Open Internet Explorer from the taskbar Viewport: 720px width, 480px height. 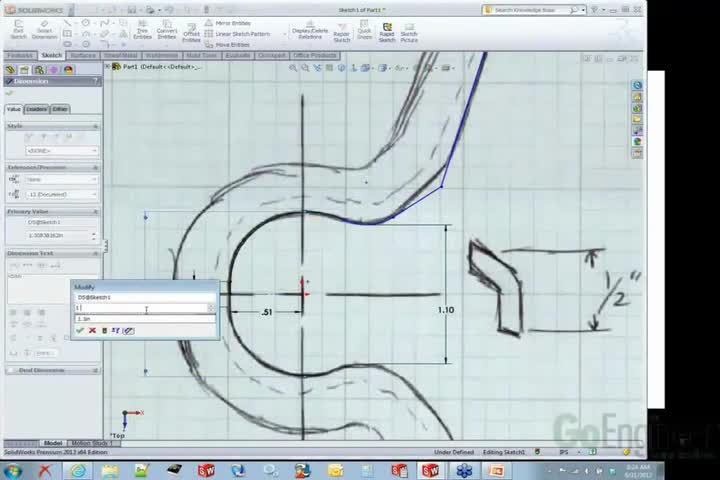point(78,471)
